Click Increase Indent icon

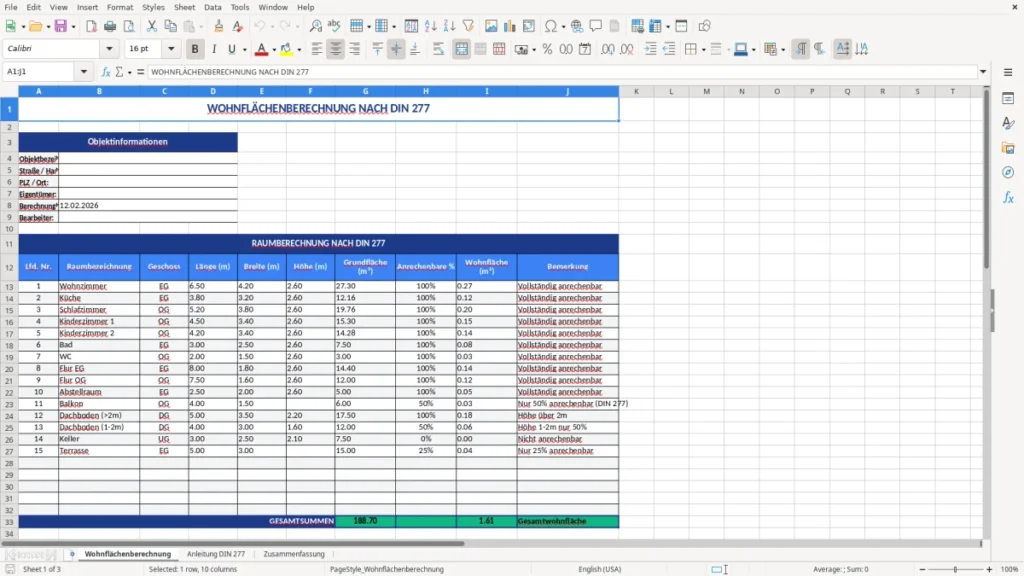[650, 49]
